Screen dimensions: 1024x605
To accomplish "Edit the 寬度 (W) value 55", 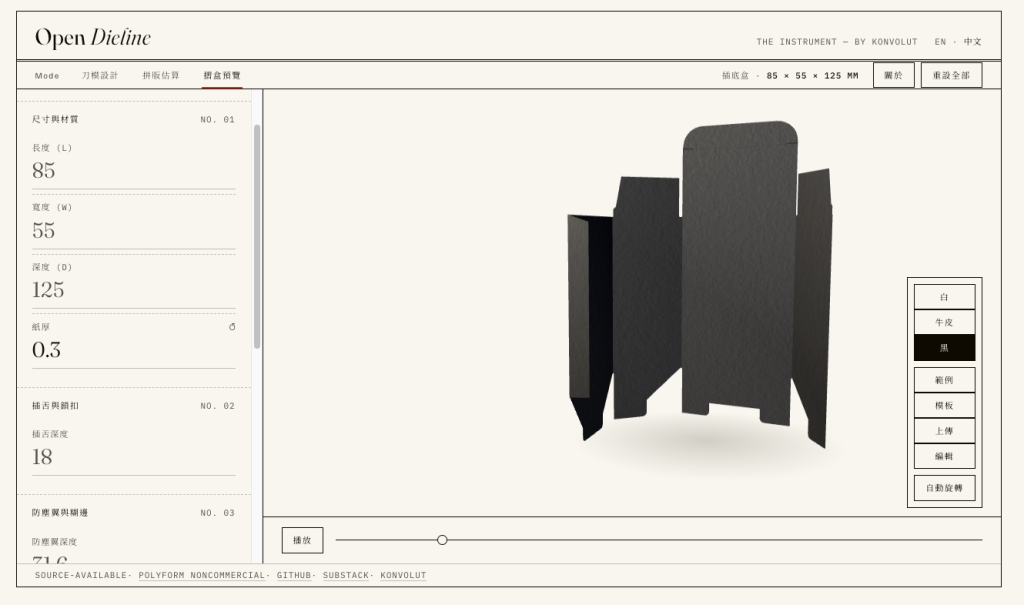I will coord(133,231).
